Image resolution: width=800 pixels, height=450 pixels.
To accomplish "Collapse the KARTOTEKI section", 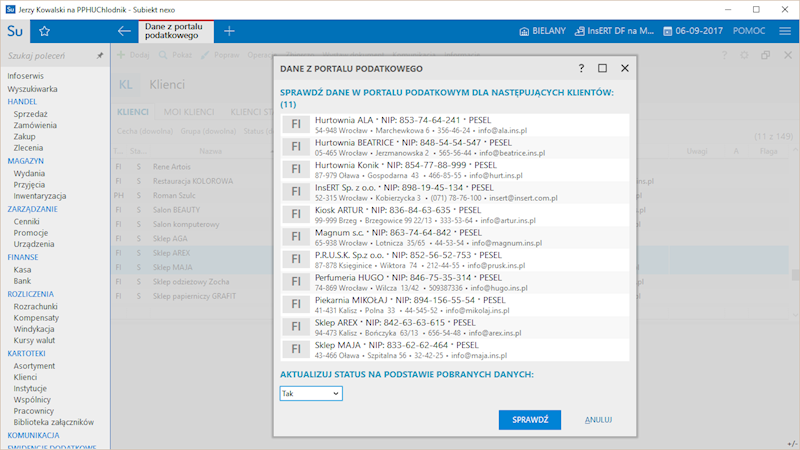I will (x=27, y=353).
